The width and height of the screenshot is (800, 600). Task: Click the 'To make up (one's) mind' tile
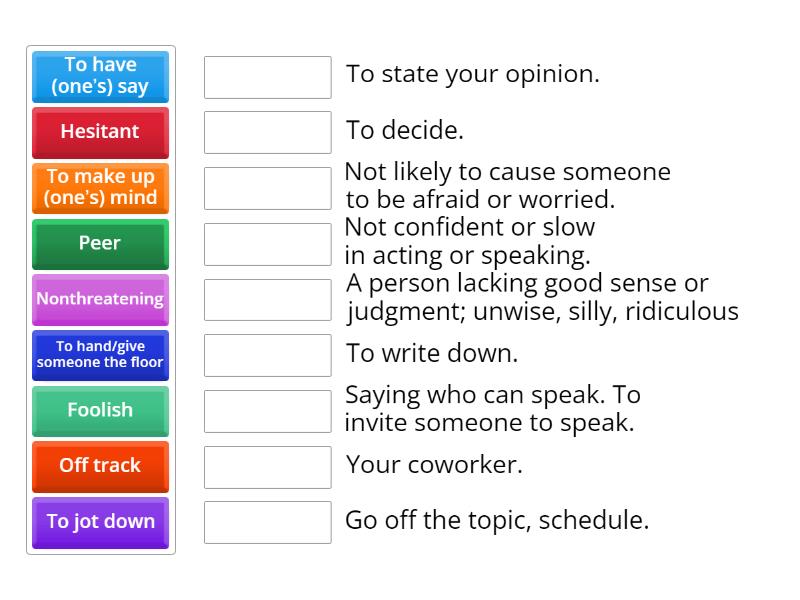pos(100,187)
